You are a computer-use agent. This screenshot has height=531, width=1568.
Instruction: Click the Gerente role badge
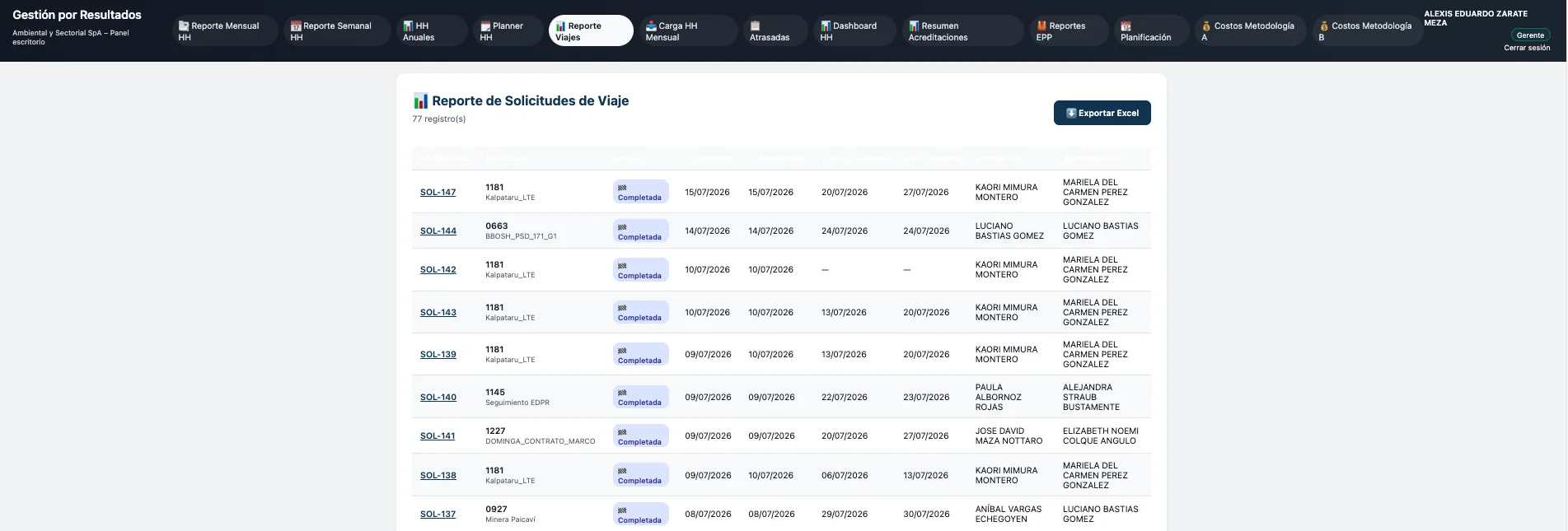pyautogui.click(x=1530, y=35)
